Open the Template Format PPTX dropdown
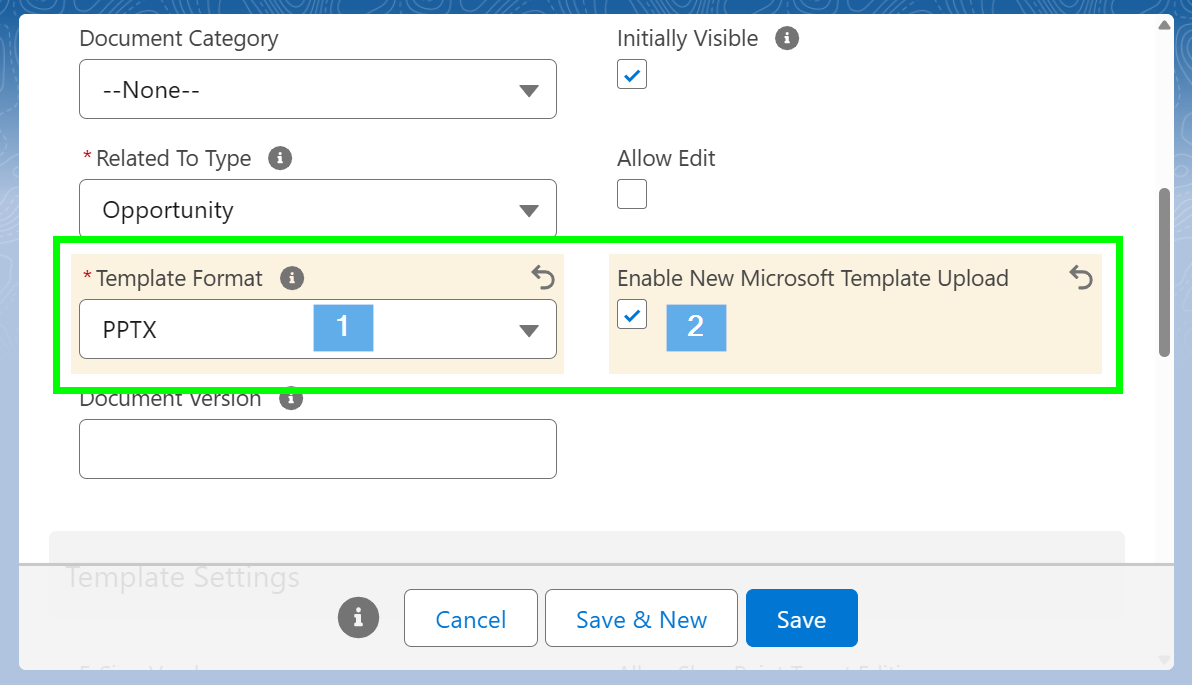The image size is (1192, 685). point(317,329)
